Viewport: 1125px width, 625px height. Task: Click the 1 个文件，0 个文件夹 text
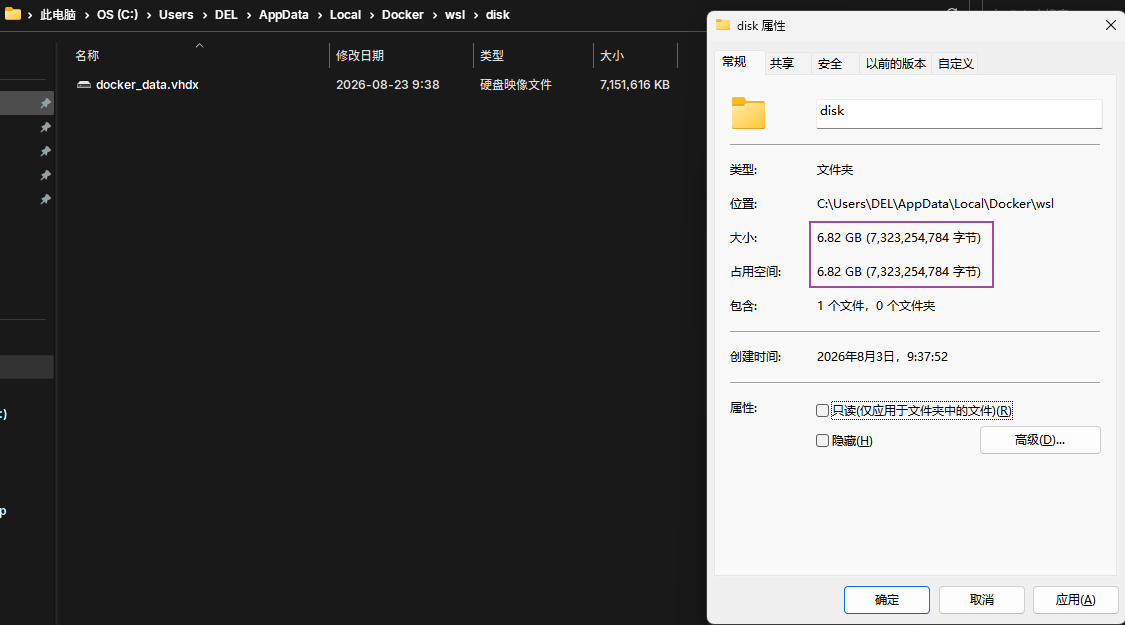coord(876,306)
